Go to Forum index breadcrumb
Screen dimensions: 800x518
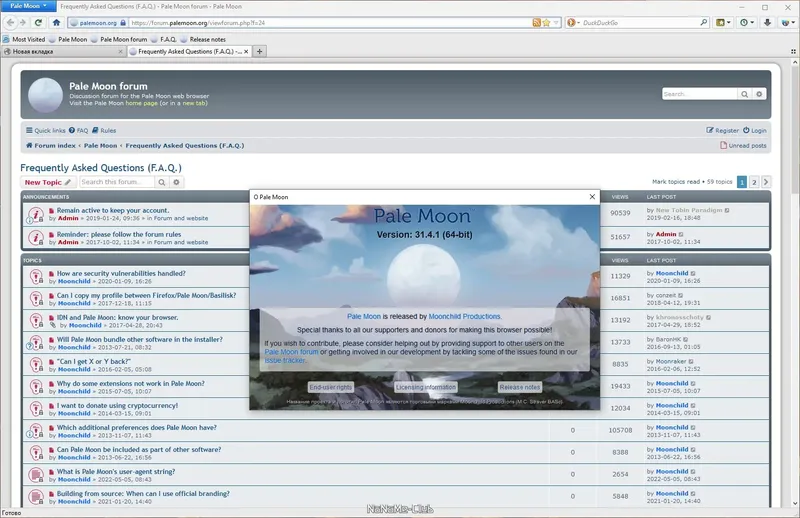(x=51, y=145)
